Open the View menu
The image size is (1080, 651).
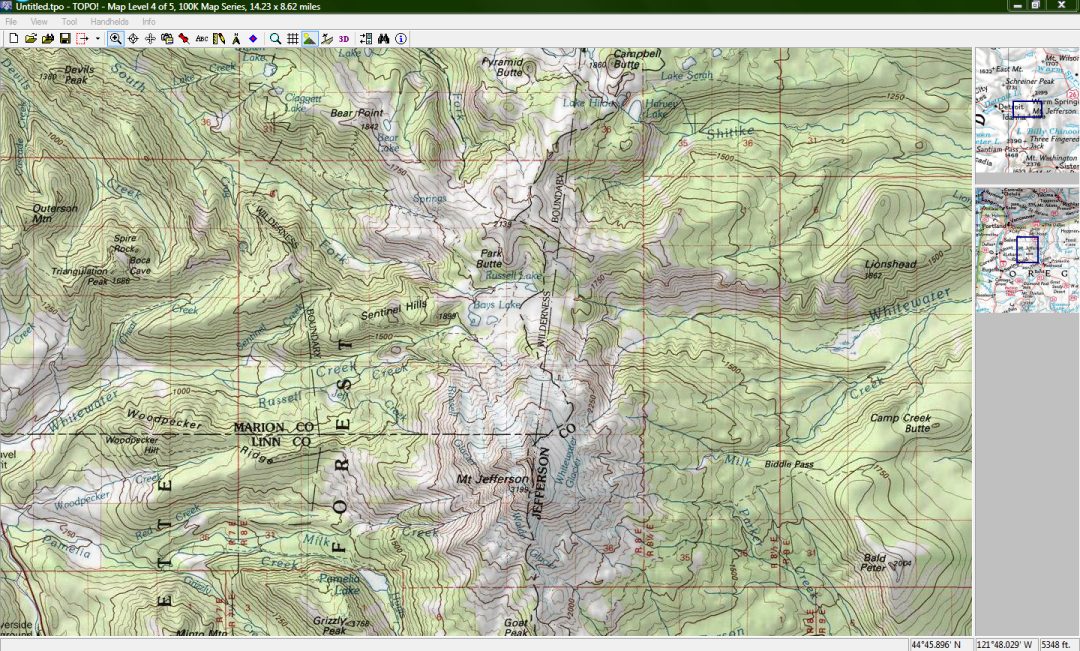[39, 21]
